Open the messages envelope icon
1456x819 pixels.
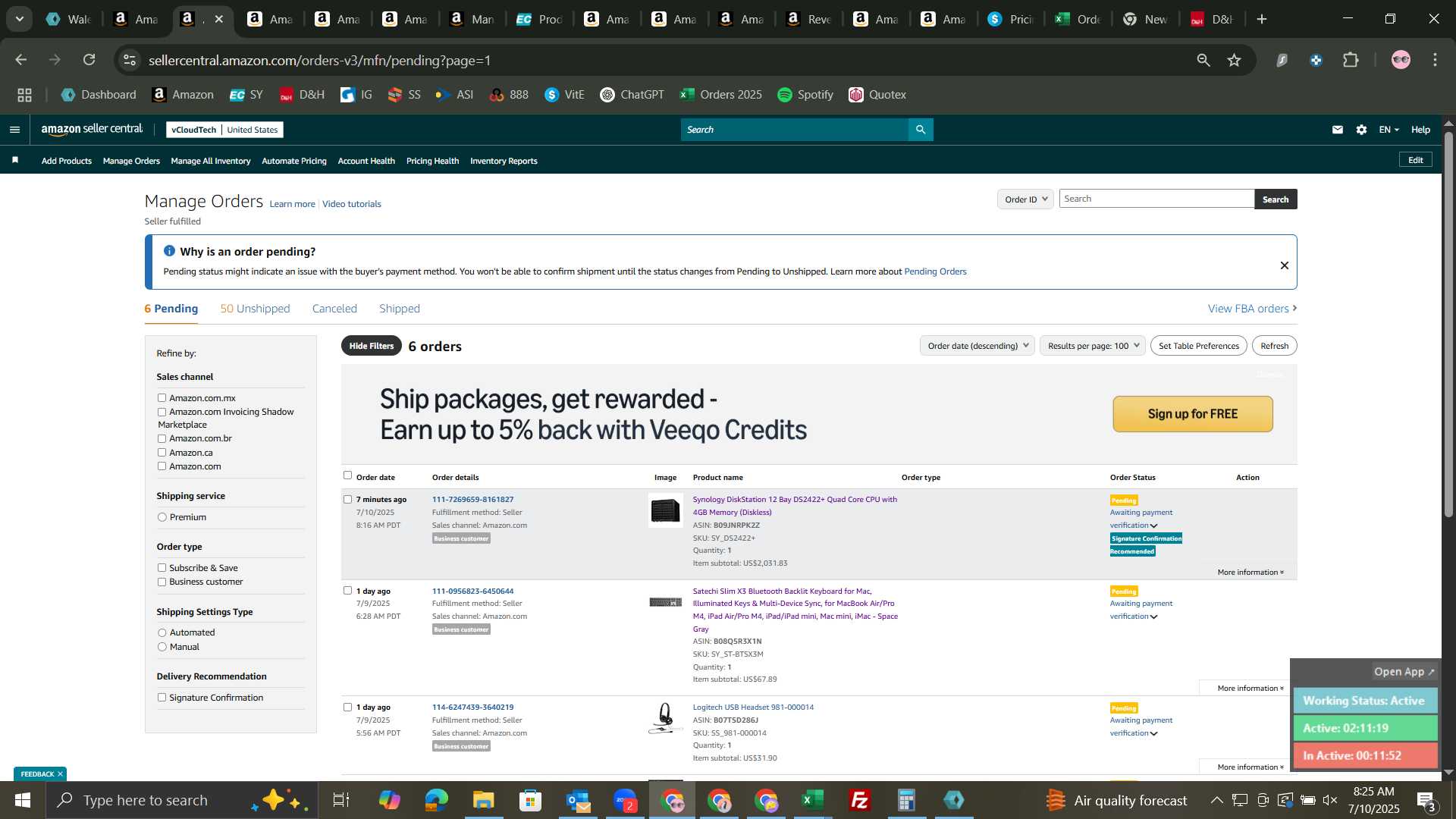click(1338, 130)
